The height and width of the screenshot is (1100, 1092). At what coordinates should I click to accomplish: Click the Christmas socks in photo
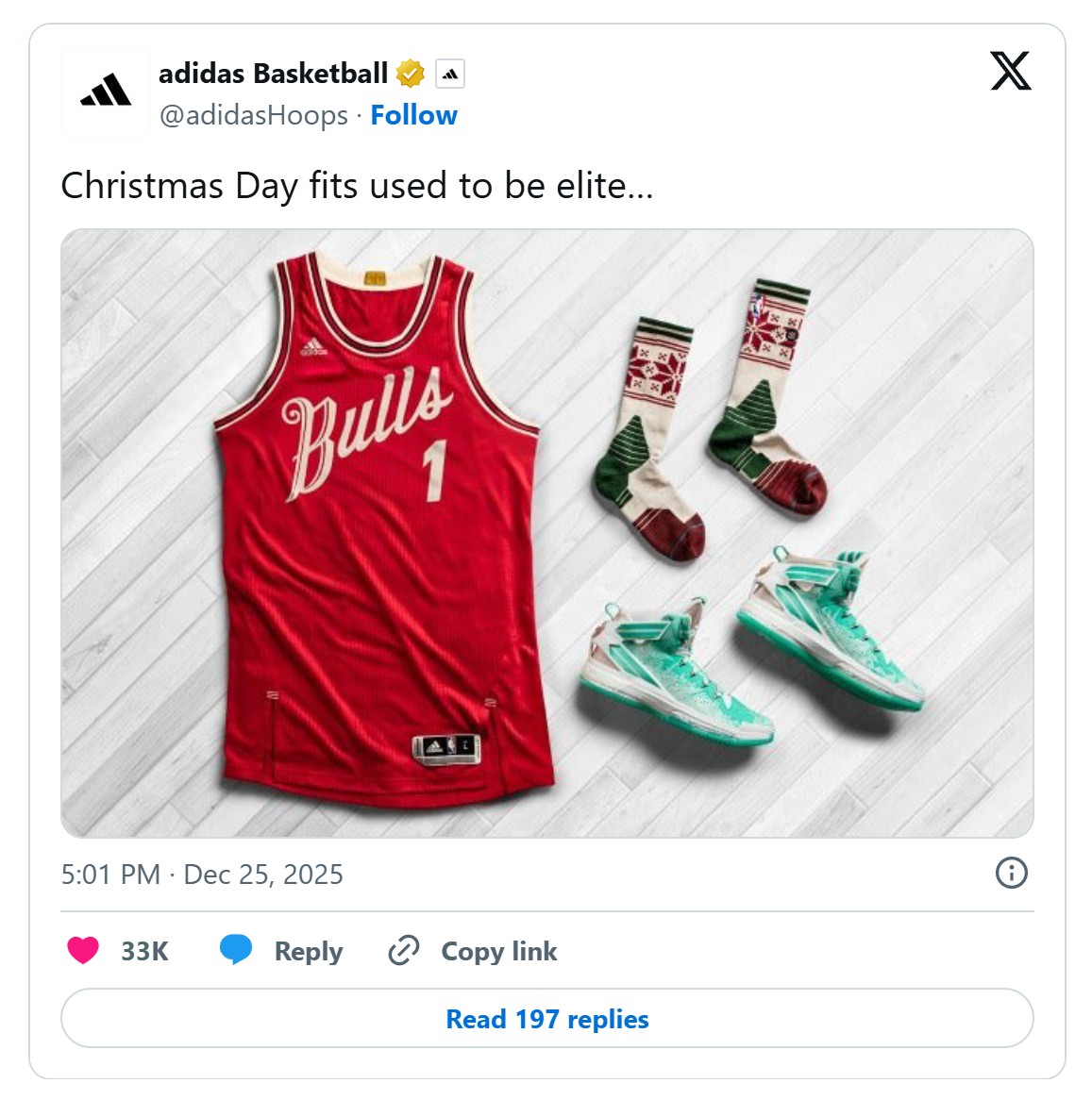coord(717,415)
